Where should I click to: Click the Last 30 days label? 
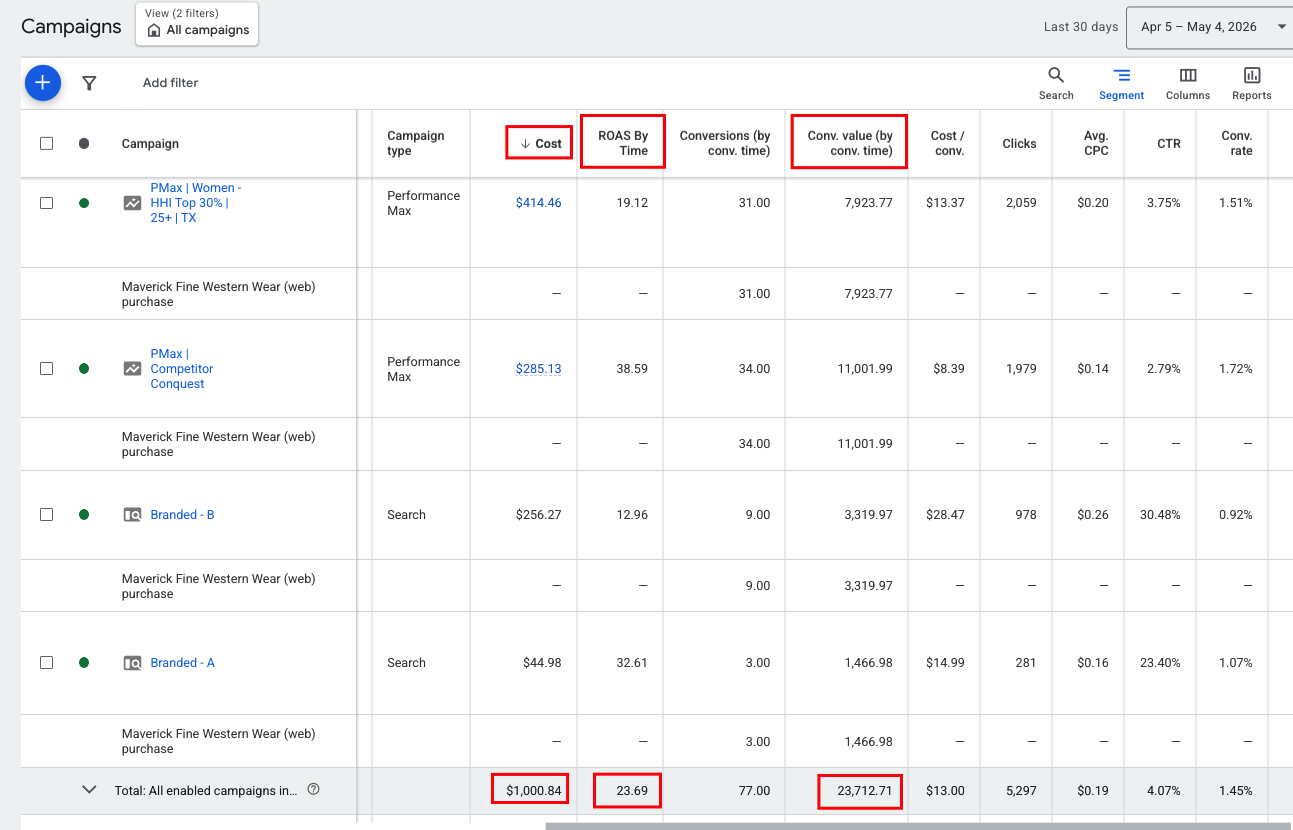click(1080, 27)
